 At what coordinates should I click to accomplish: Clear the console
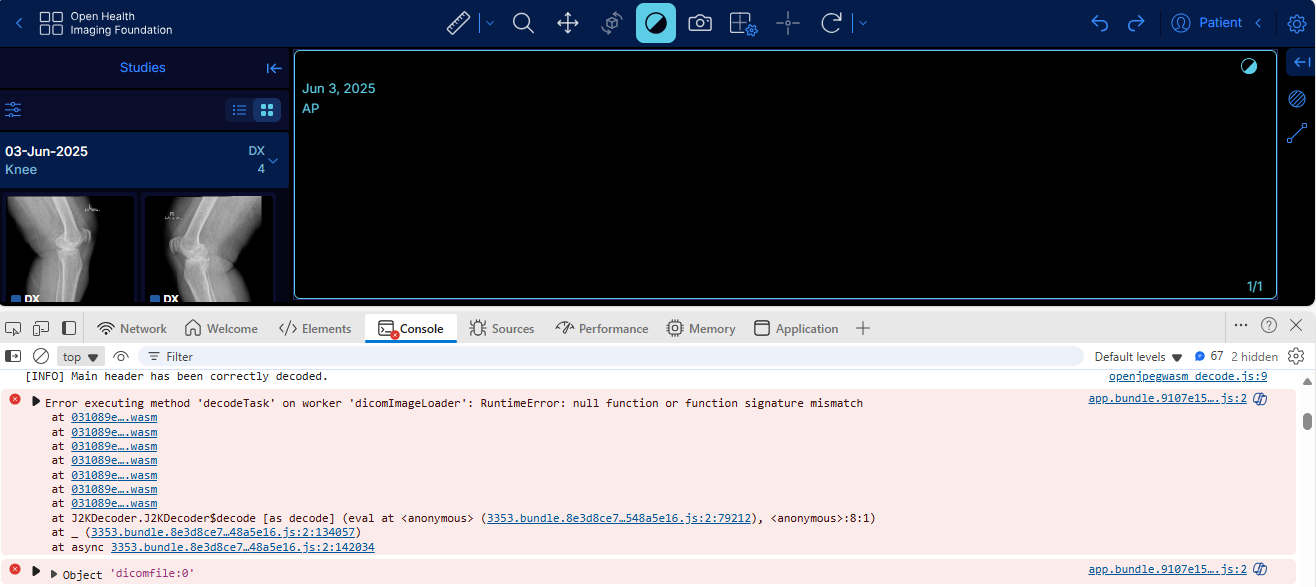[41, 356]
